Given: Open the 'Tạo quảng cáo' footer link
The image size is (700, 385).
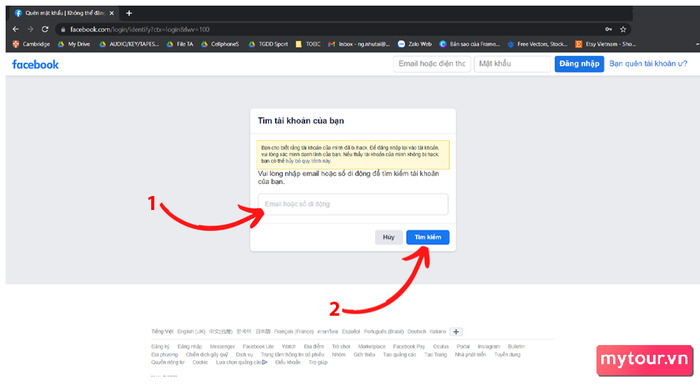Looking at the screenshot, I should coord(400,355).
